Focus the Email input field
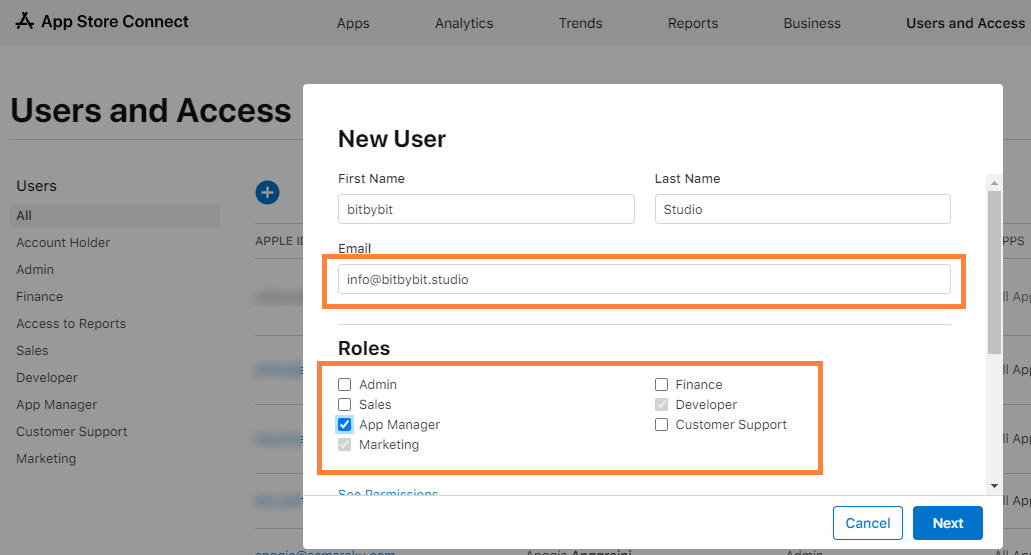 pos(644,279)
